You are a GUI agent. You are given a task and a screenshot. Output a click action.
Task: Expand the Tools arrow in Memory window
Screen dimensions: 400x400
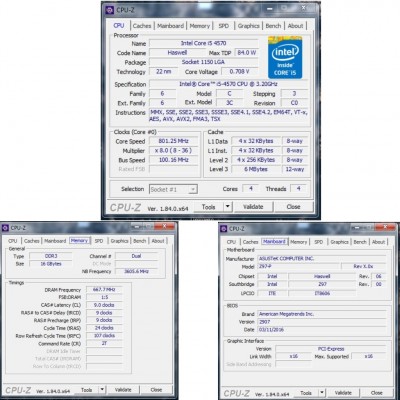[x=102, y=389]
